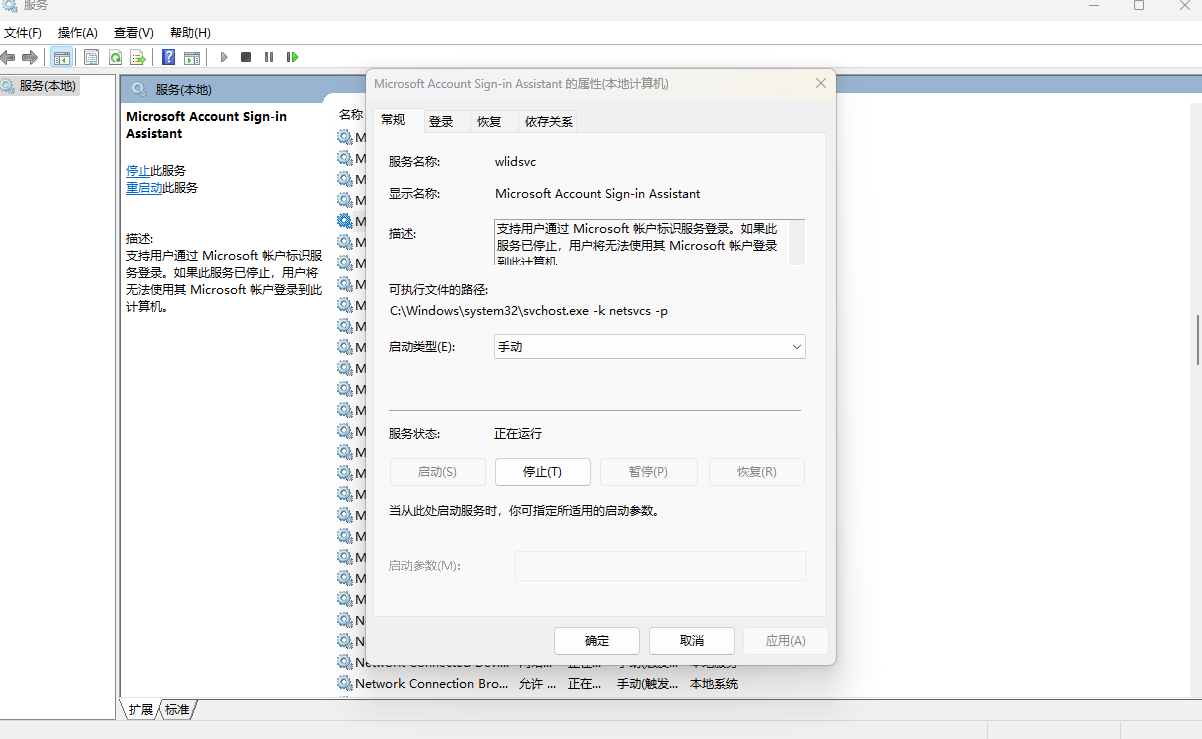Open the 查看(V) menu

134,33
